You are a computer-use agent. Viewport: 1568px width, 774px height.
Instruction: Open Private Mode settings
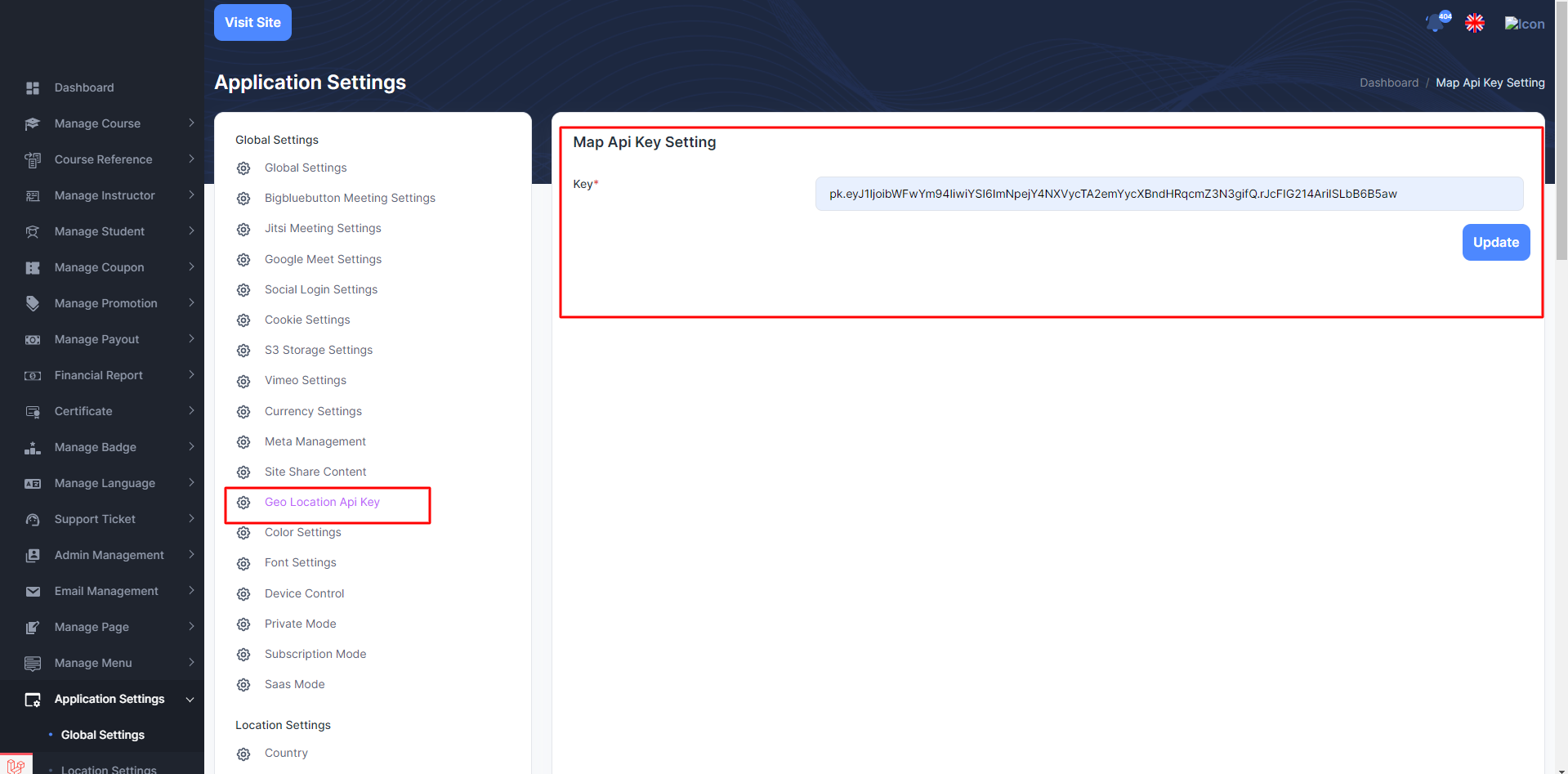301,624
